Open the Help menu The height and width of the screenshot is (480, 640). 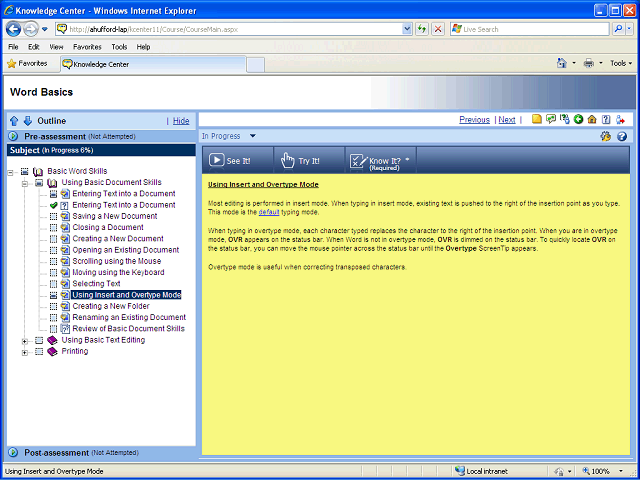143,47
